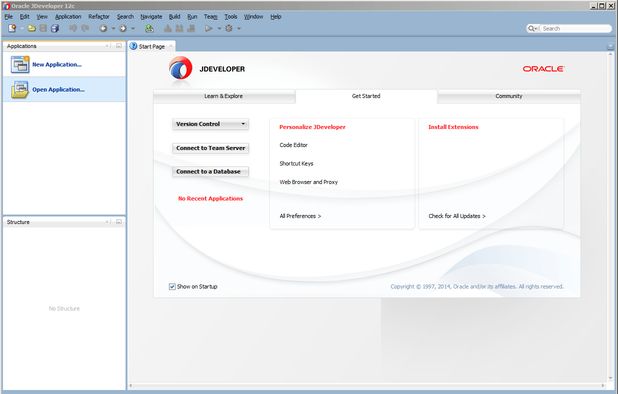Viewport: 618px width, 394px height.
Task: Open the Tools menu
Action: 231,17
